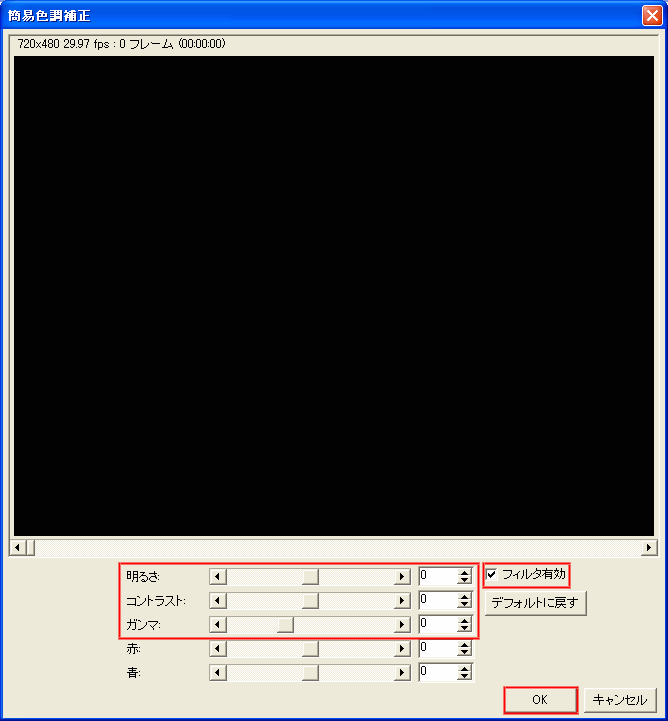Decrease the コントラスト value with the spinner down arrow
Viewport: 668px width, 721px height.
point(464,605)
